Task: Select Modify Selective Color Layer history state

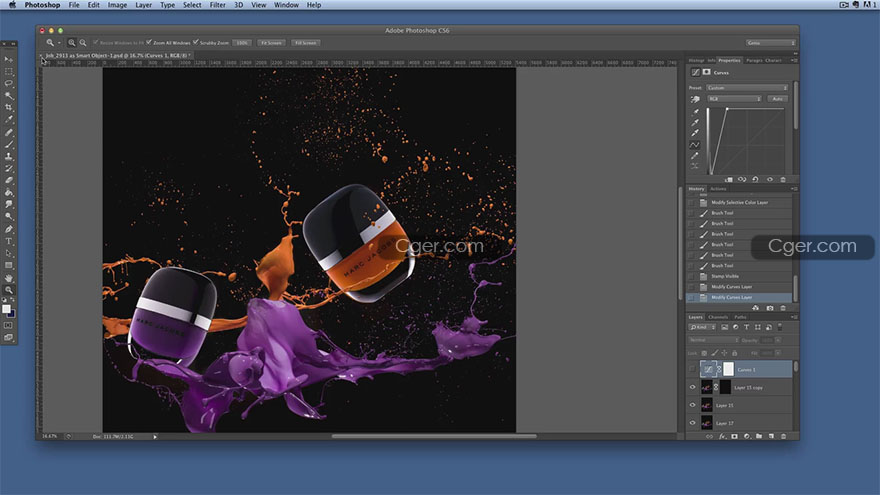Action: coord(740,203)
